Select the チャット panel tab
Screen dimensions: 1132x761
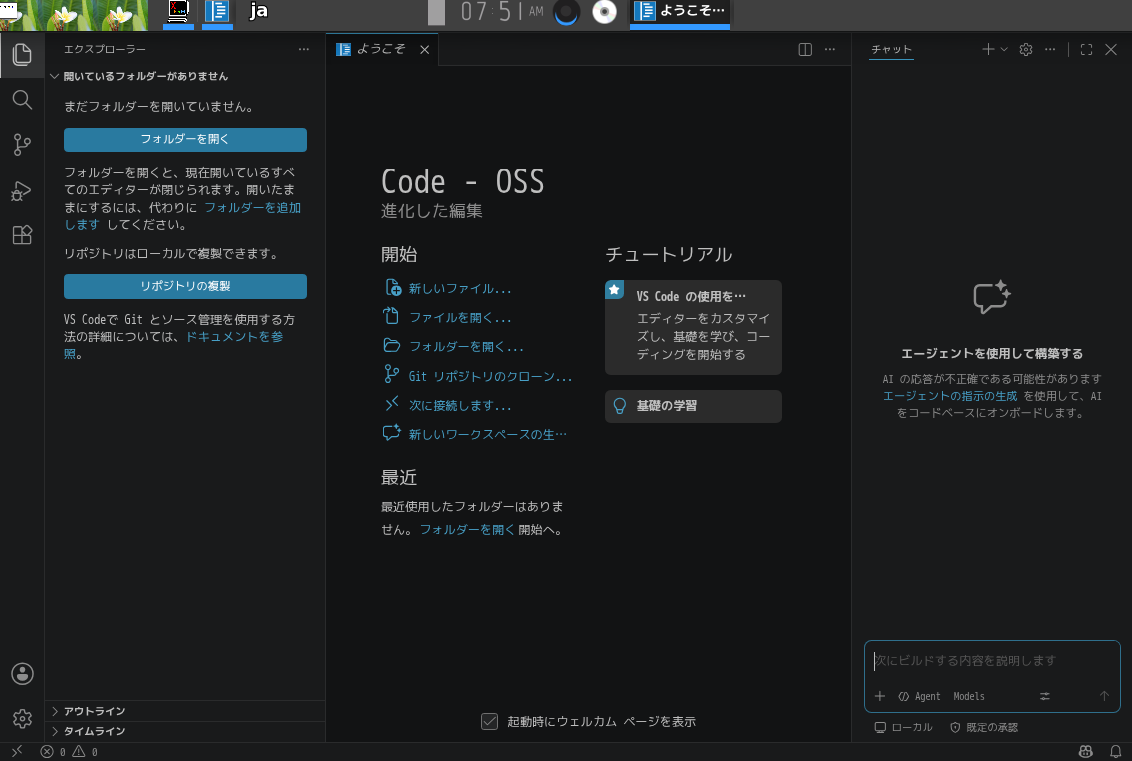coord(891,49)
